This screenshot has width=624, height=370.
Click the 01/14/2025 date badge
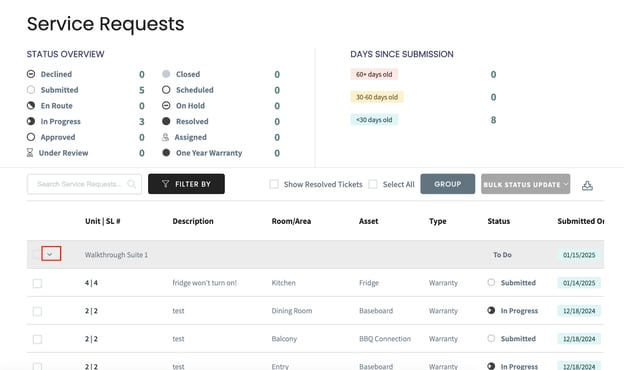pyautogui.click(x=579, y=283)
